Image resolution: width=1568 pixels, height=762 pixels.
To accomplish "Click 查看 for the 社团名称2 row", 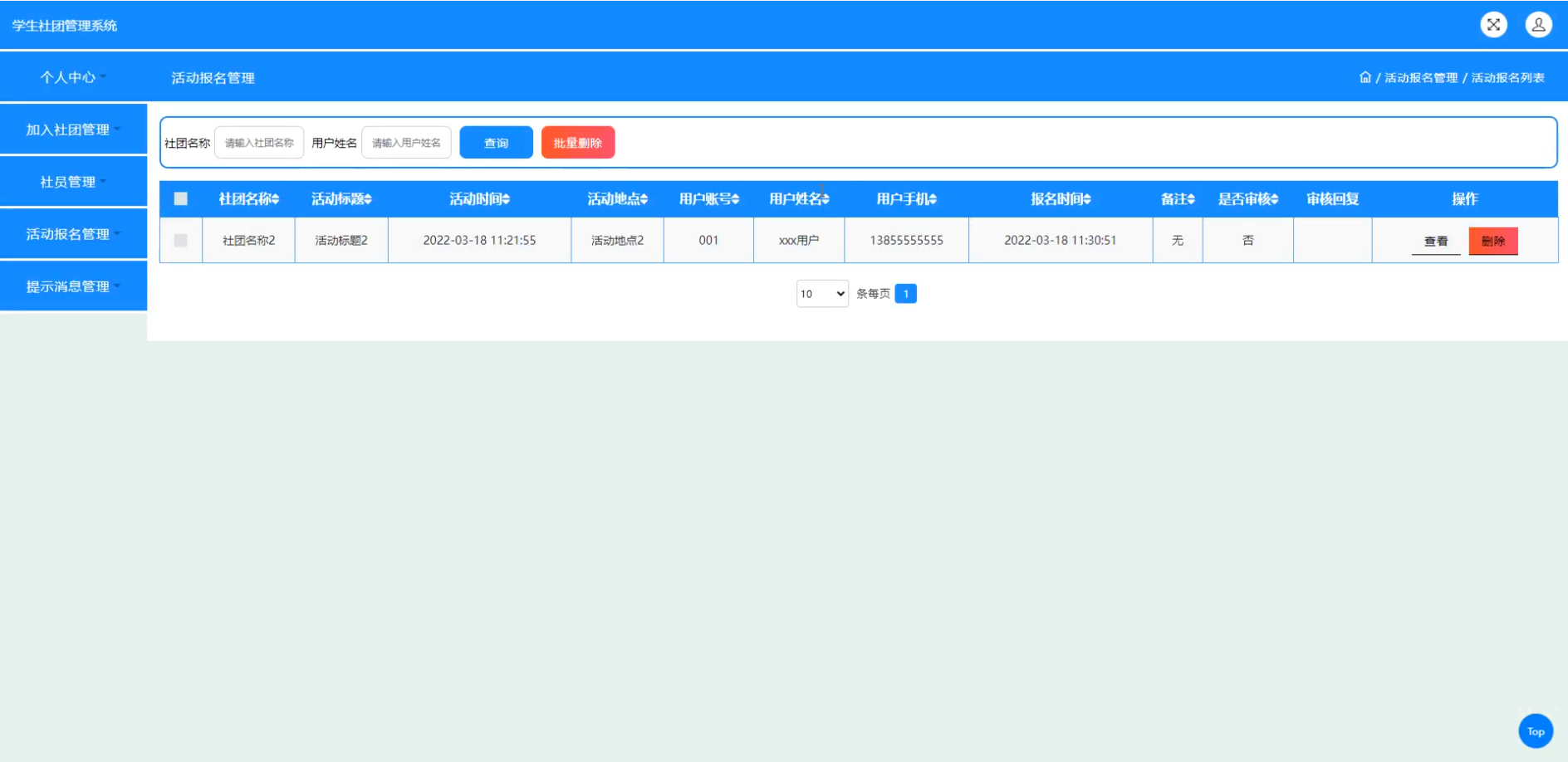I will pos(1436,242).
